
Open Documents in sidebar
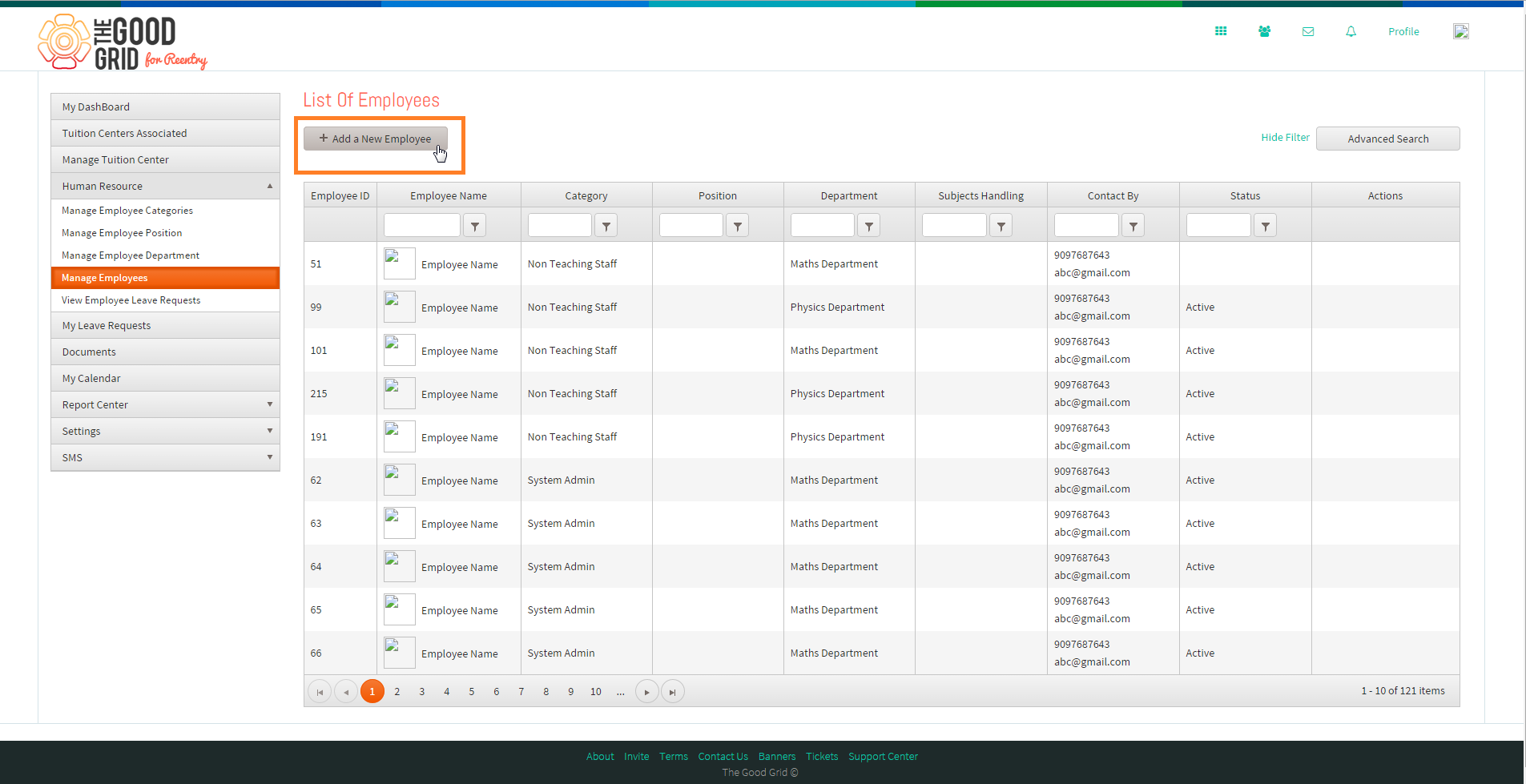tap(165, 352)
